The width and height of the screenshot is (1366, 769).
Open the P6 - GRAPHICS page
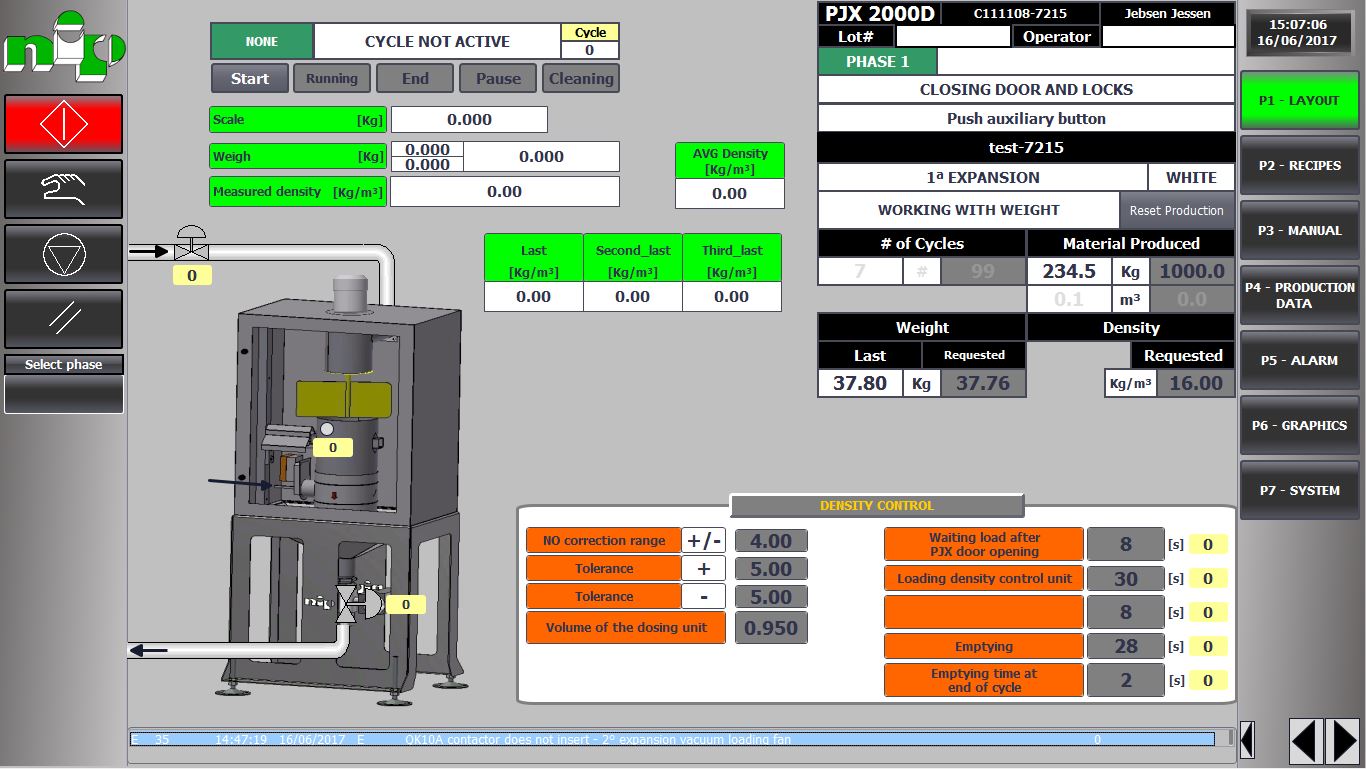click(1299, 425)
